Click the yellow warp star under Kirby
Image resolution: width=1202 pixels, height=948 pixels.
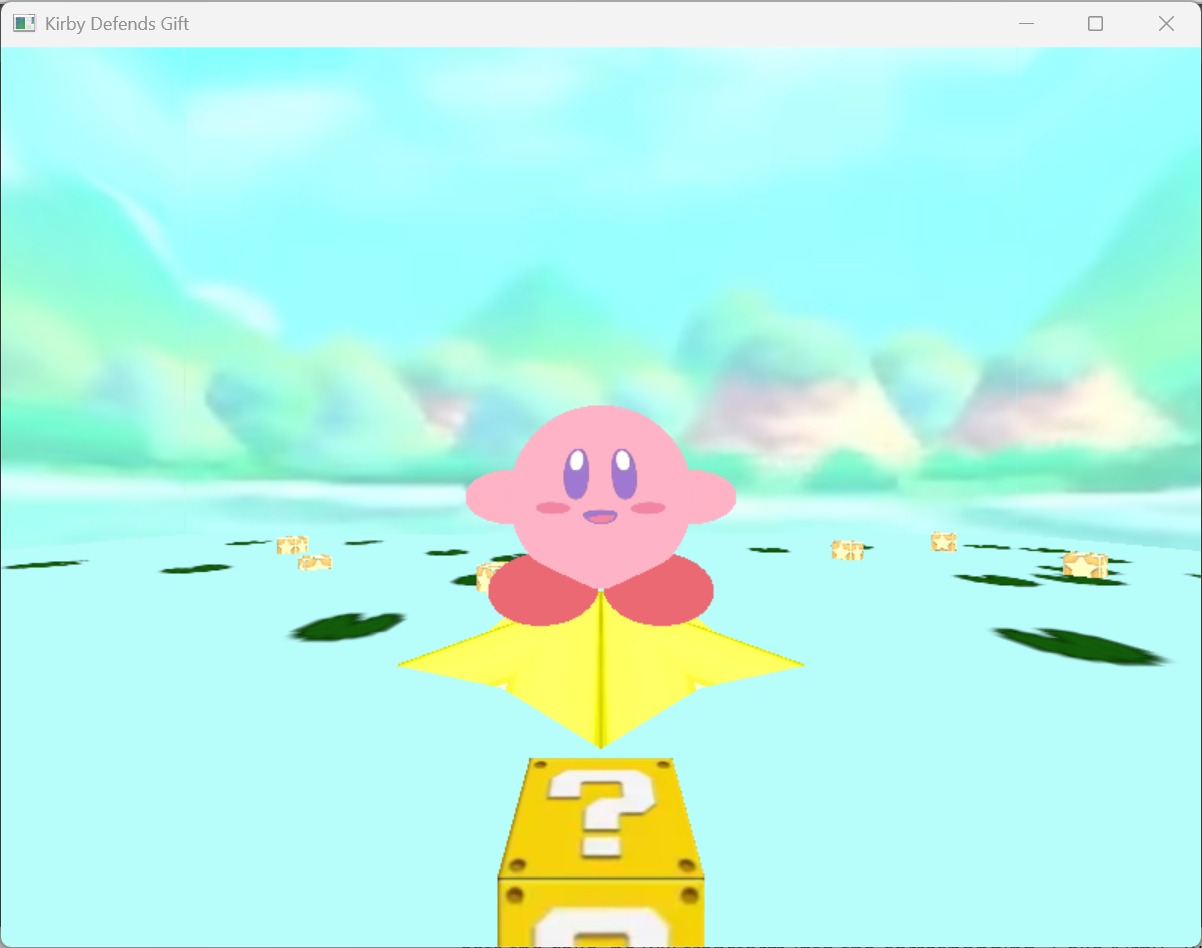pos(601,668)
